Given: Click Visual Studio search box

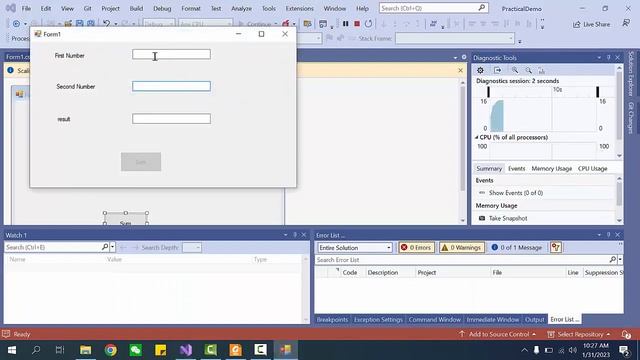Looking at the screenshot, I should pyautogui.click(x=433, y=8).
